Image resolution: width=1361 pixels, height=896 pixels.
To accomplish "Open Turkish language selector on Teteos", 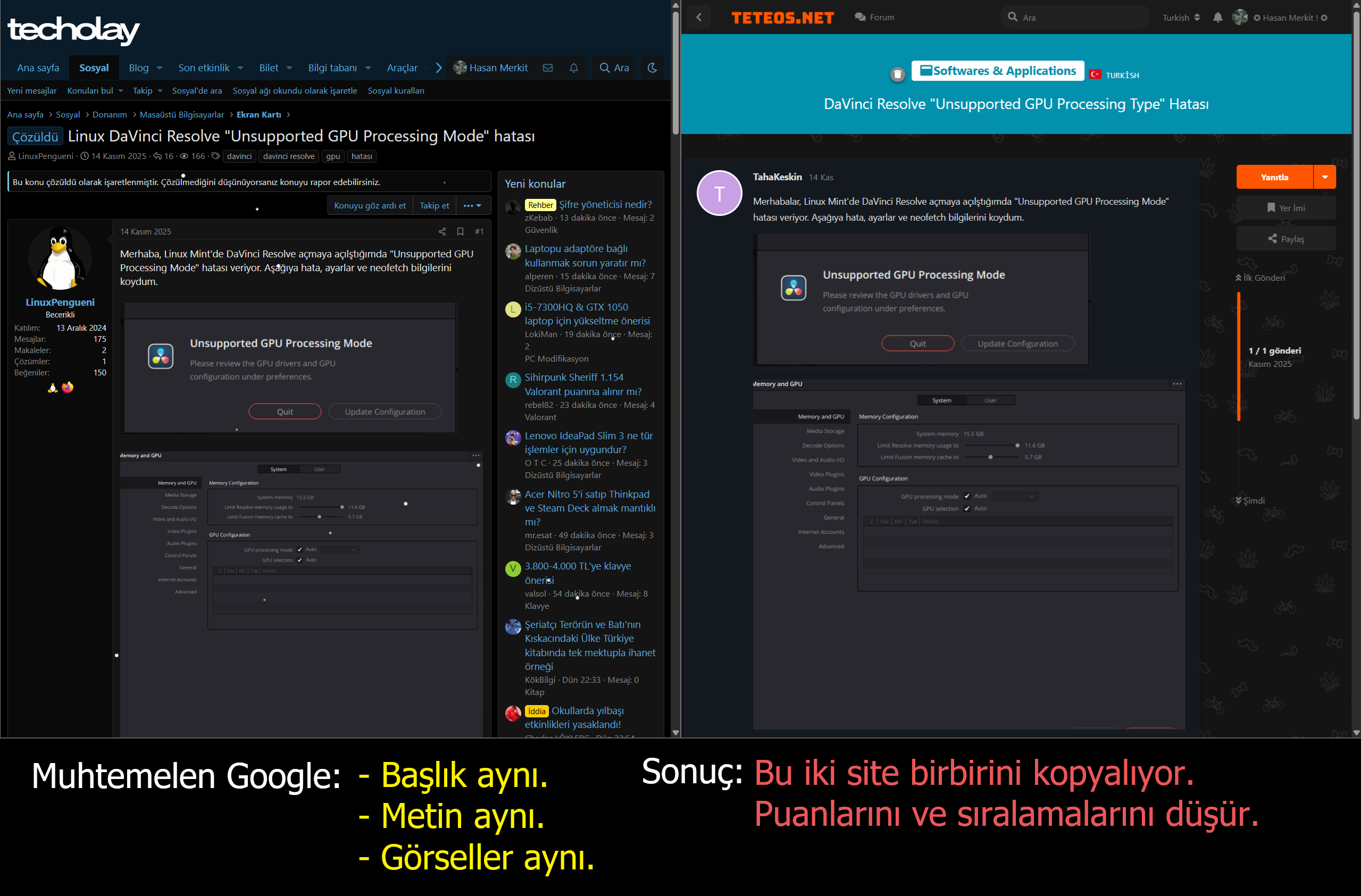I will (x=1180, y=18).
